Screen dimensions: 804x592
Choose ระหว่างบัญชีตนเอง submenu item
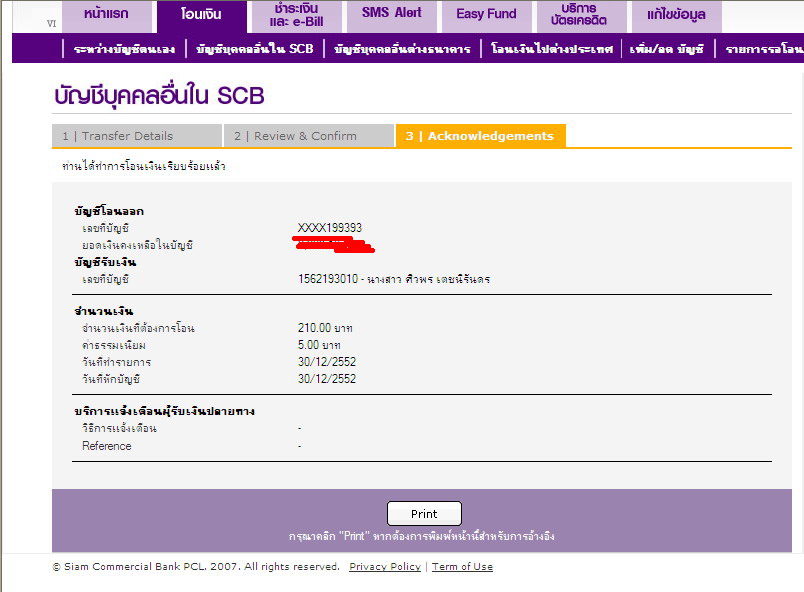pyautogui.click(x=125, y=49)
